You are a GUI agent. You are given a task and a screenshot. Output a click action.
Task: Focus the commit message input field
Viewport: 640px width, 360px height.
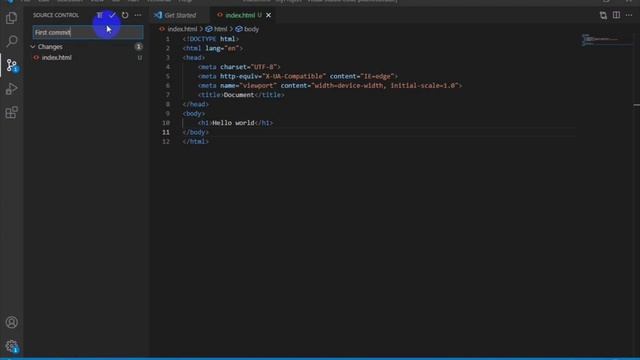point(88,32)
